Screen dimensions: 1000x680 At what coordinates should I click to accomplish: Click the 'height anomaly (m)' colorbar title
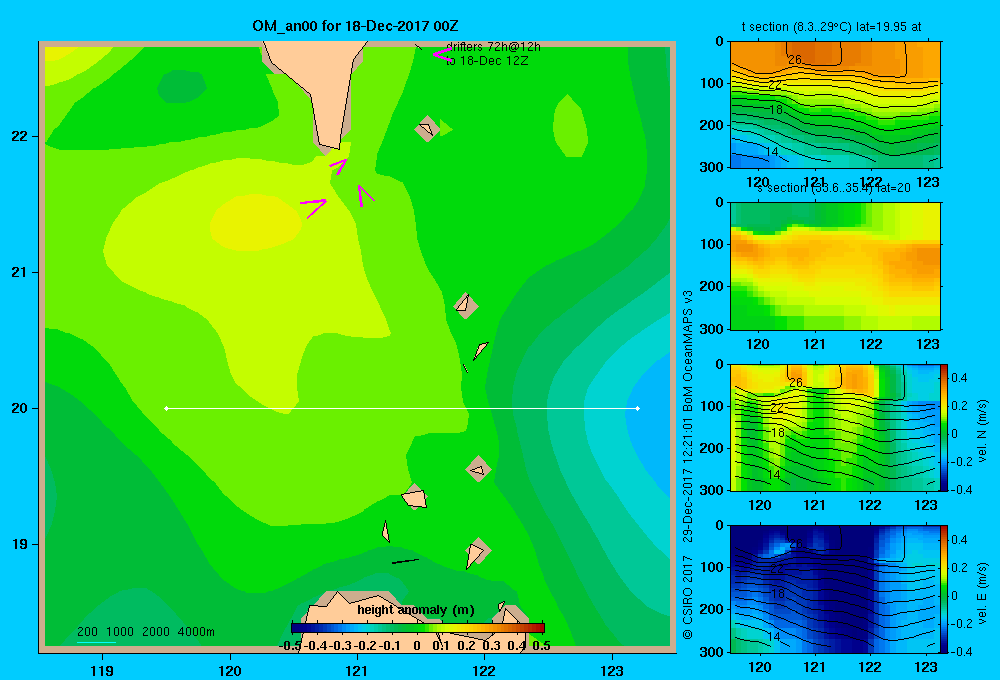416,610
